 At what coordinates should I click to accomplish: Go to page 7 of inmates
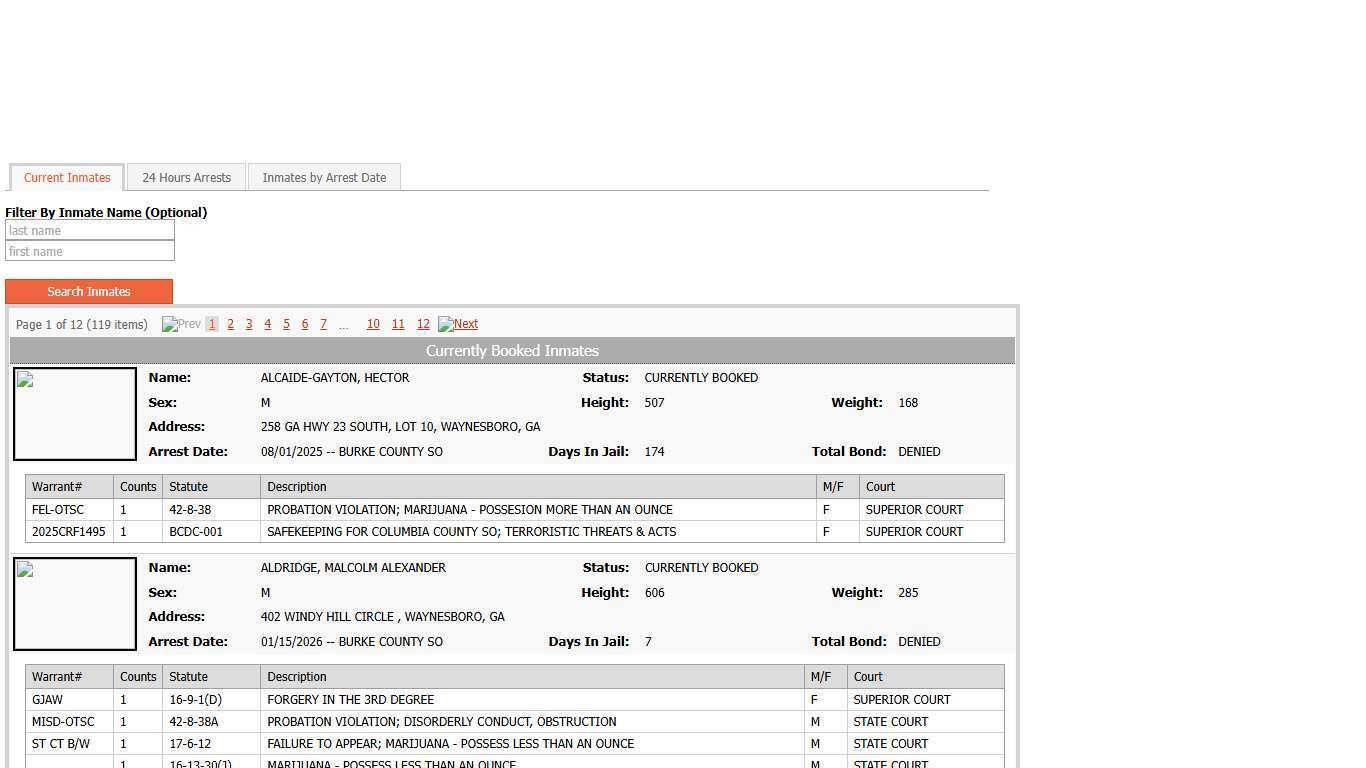[323, 324]
